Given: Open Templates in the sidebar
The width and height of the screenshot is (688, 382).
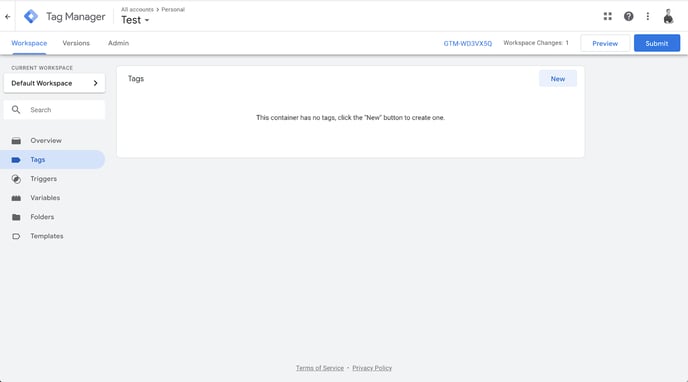Looking at the screenshot, I should pyautogui.click(x=53, y=236).
